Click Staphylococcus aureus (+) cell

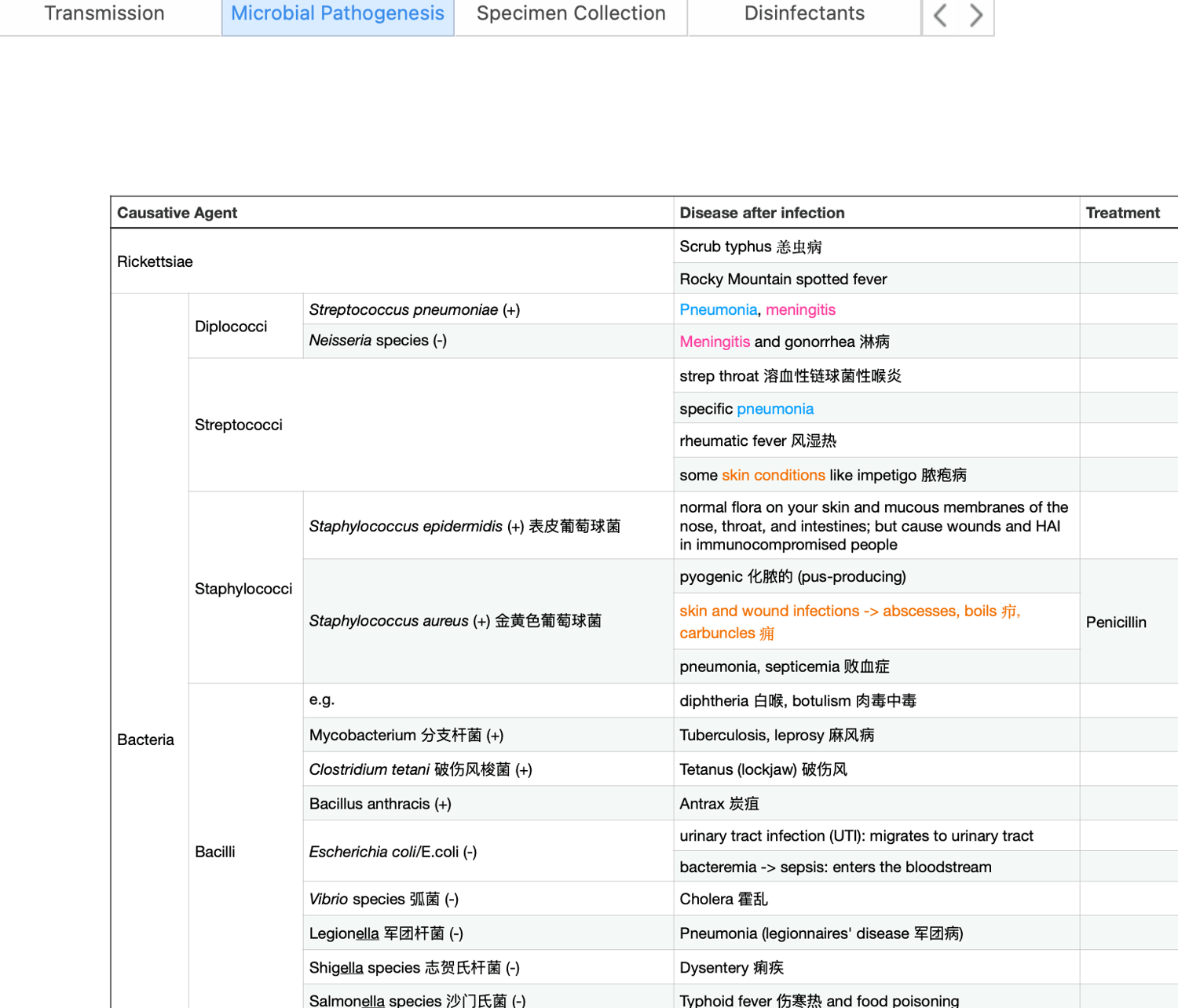pos(488,621)
